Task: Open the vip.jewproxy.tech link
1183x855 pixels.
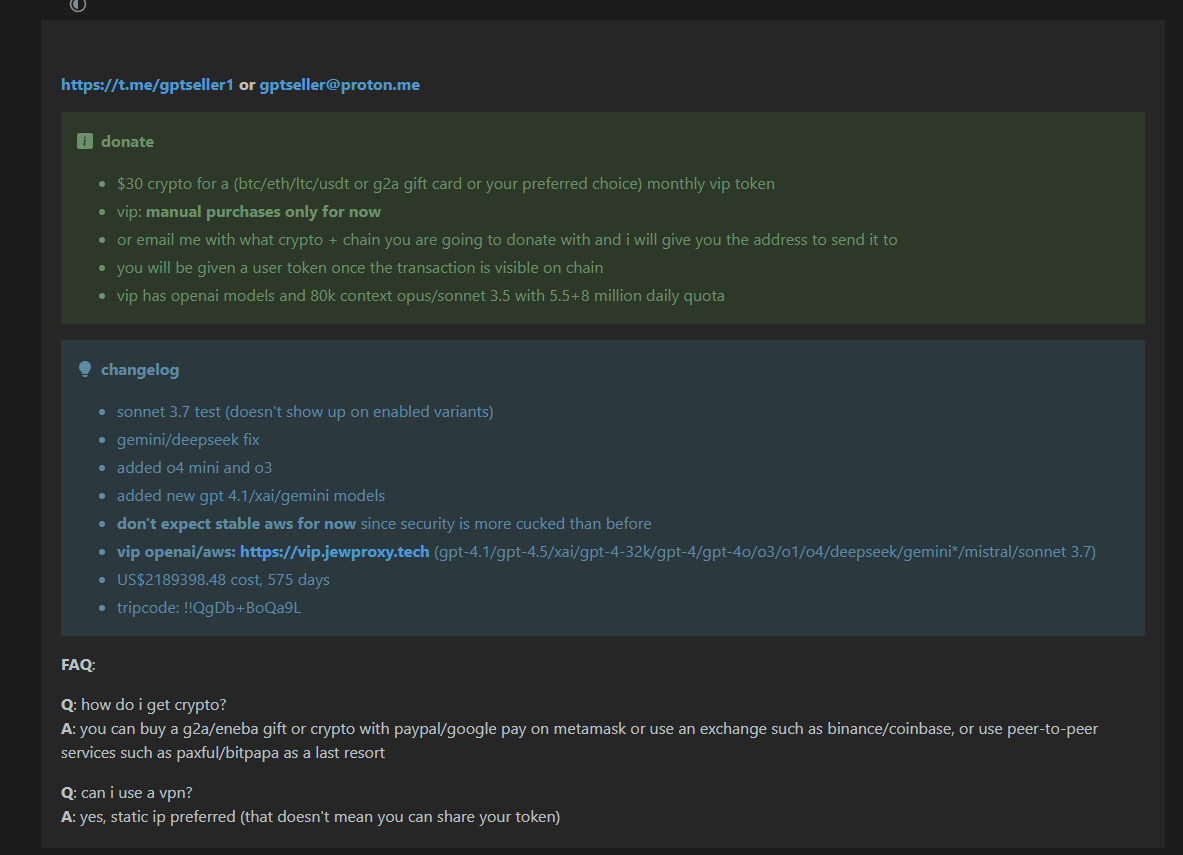Action: [x=334, y=552]
